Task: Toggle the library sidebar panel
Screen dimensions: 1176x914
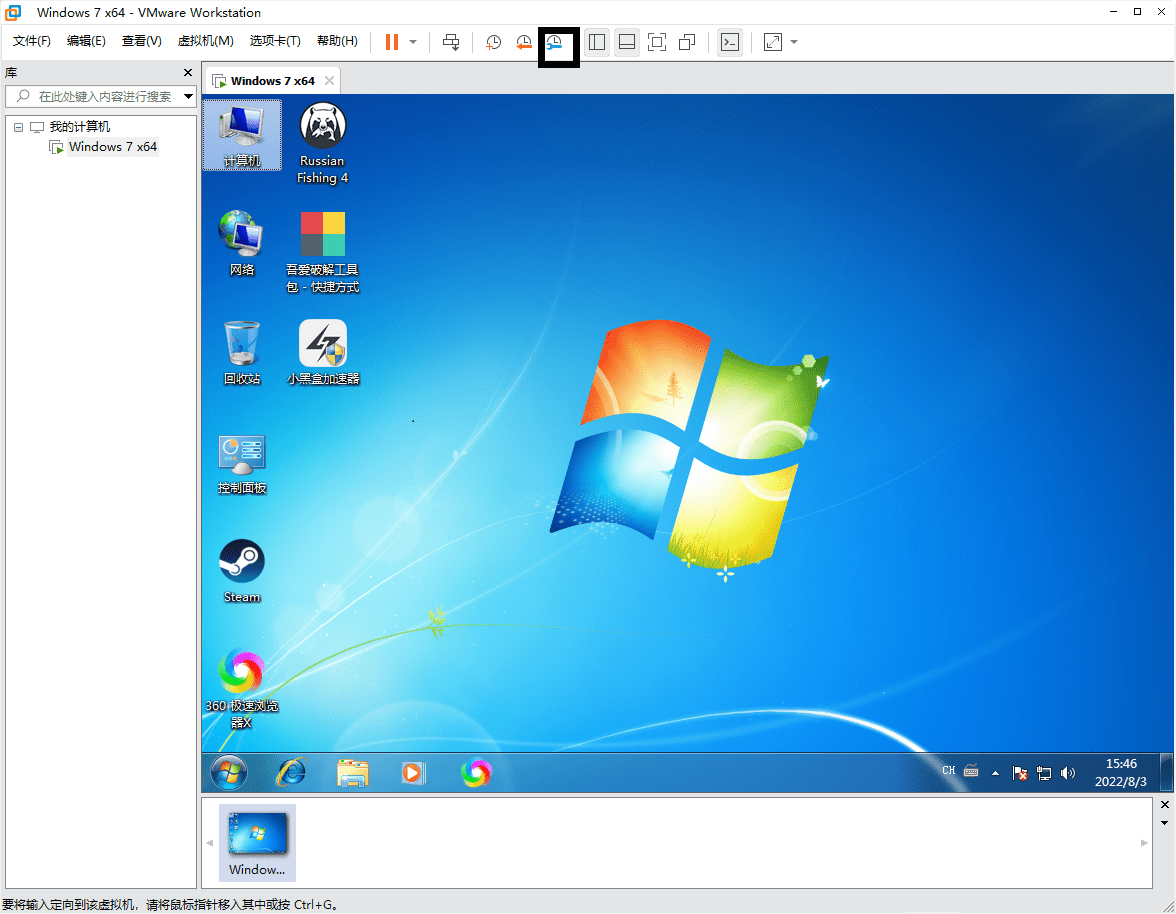Action: click(x=597, y=42)
